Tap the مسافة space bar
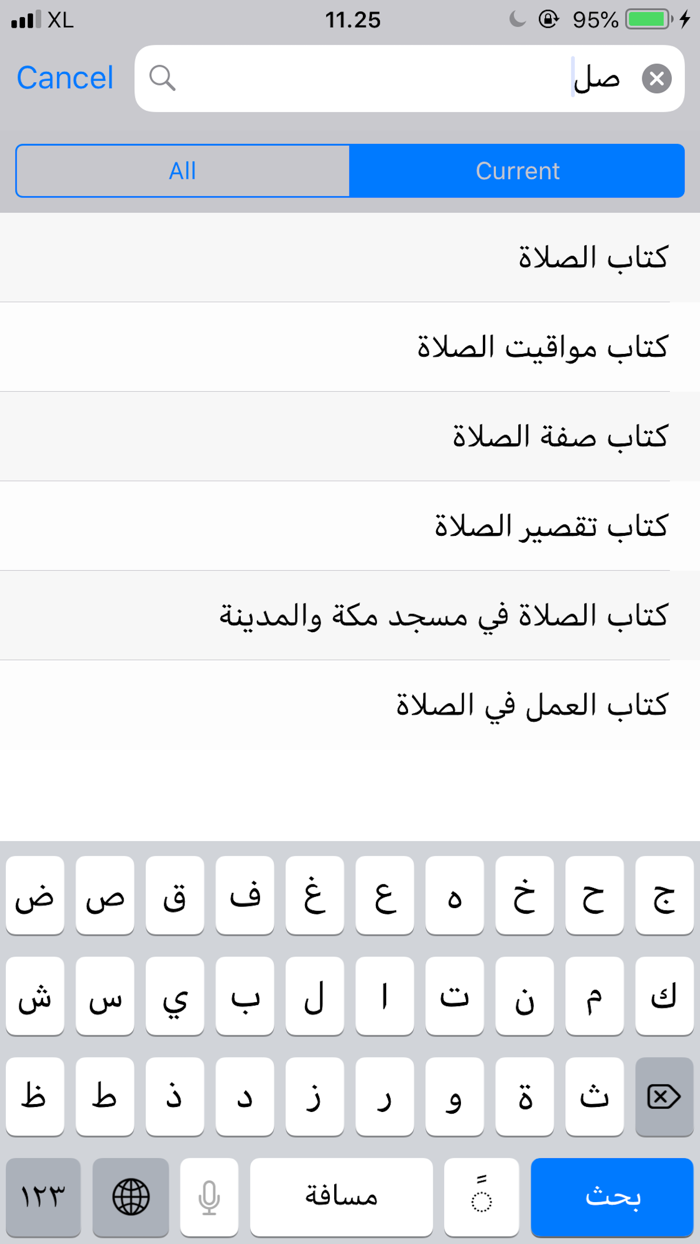The width and height of the screenshot is (700, 1244). 341,1197
